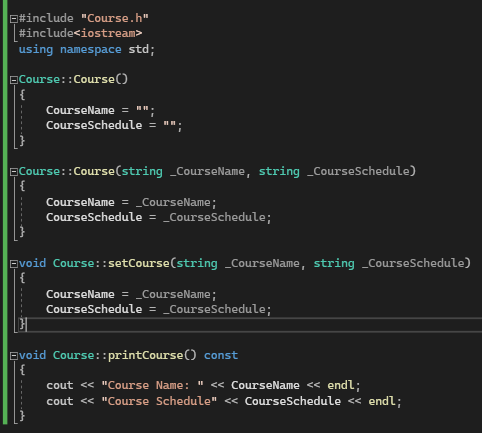This screenshot has height=433, width=482.
Task: Click _CourseSchedule parameter in the Course constructor signature
Action: [x=358, y=171]
